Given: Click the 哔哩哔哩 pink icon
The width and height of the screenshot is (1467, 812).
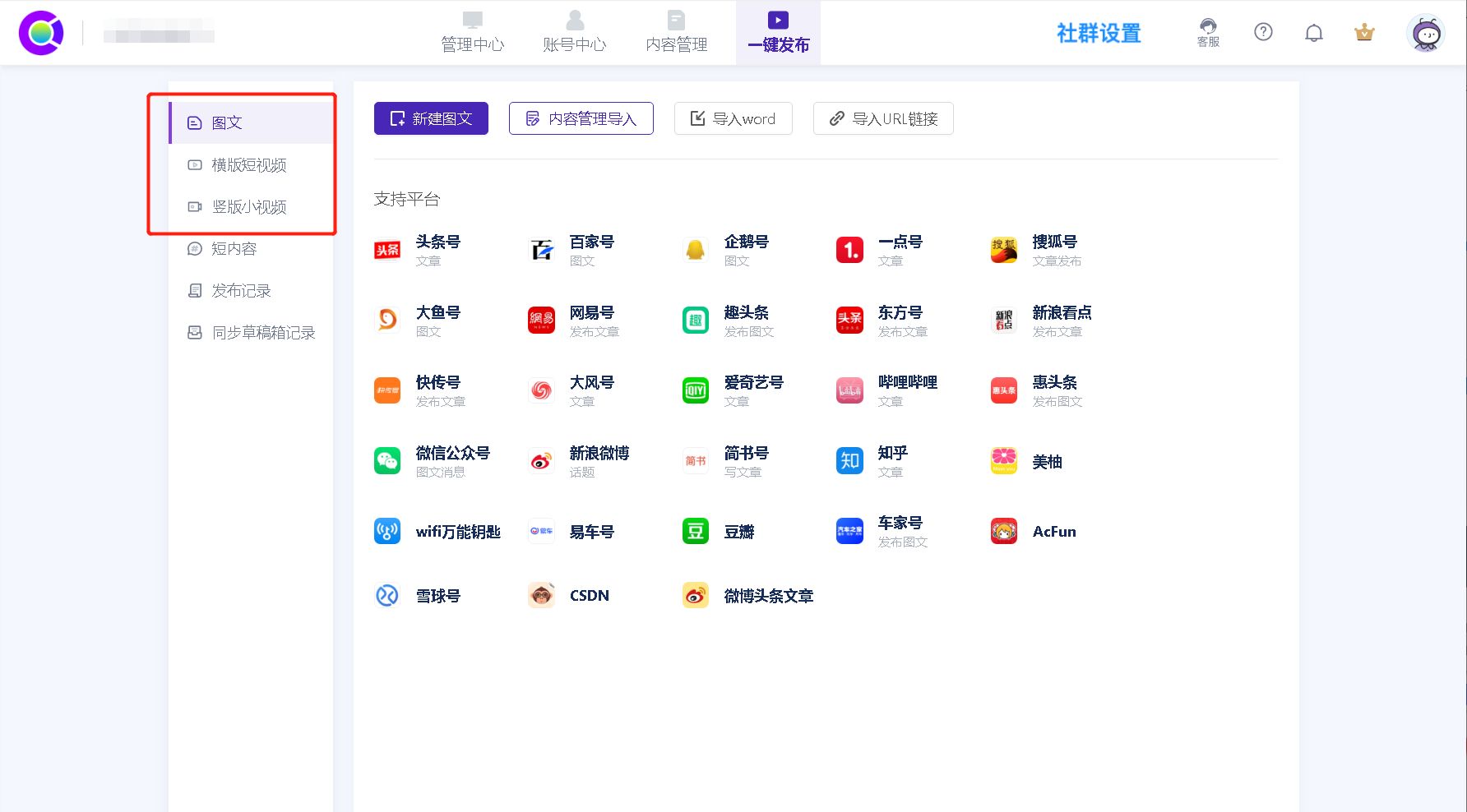Looking at the screenshot, I should pyautogui.click(x=849, y=390).
